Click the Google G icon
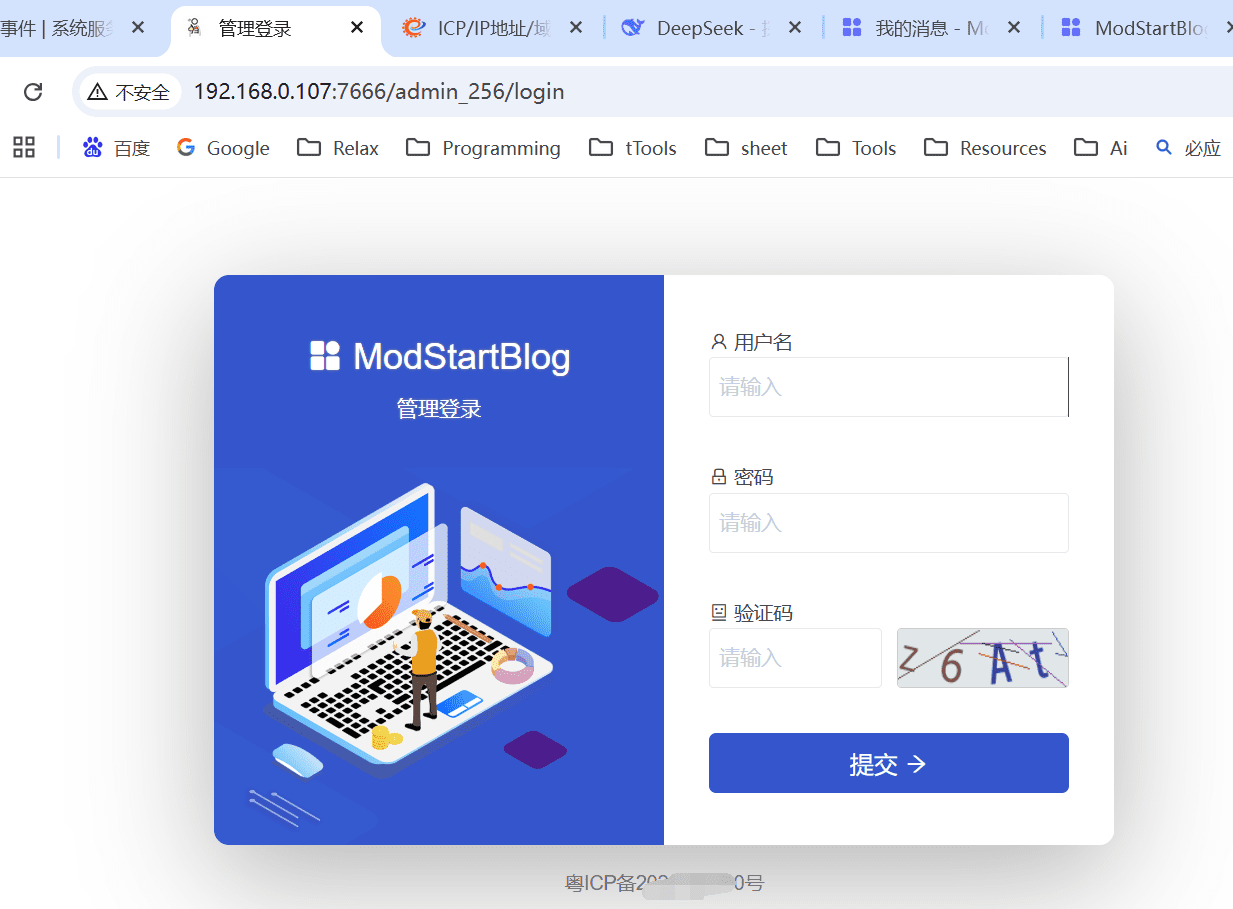This screenshot has height=909, width=1233. point(186,148)
